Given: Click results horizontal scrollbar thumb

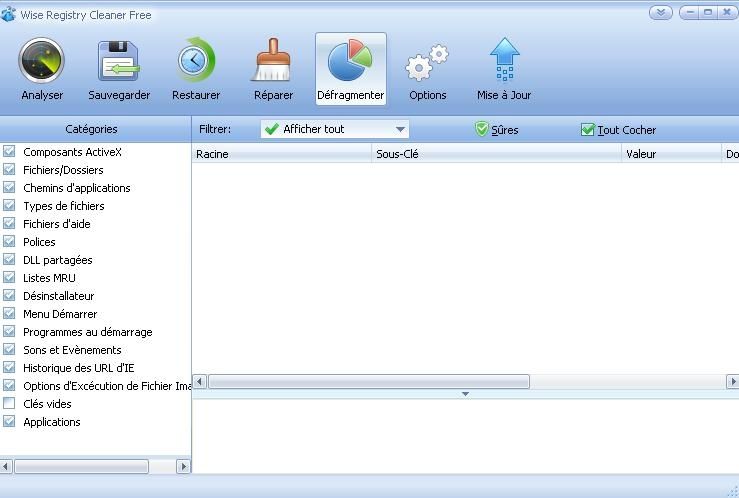Looking at the screenshot, I should 369,382.
